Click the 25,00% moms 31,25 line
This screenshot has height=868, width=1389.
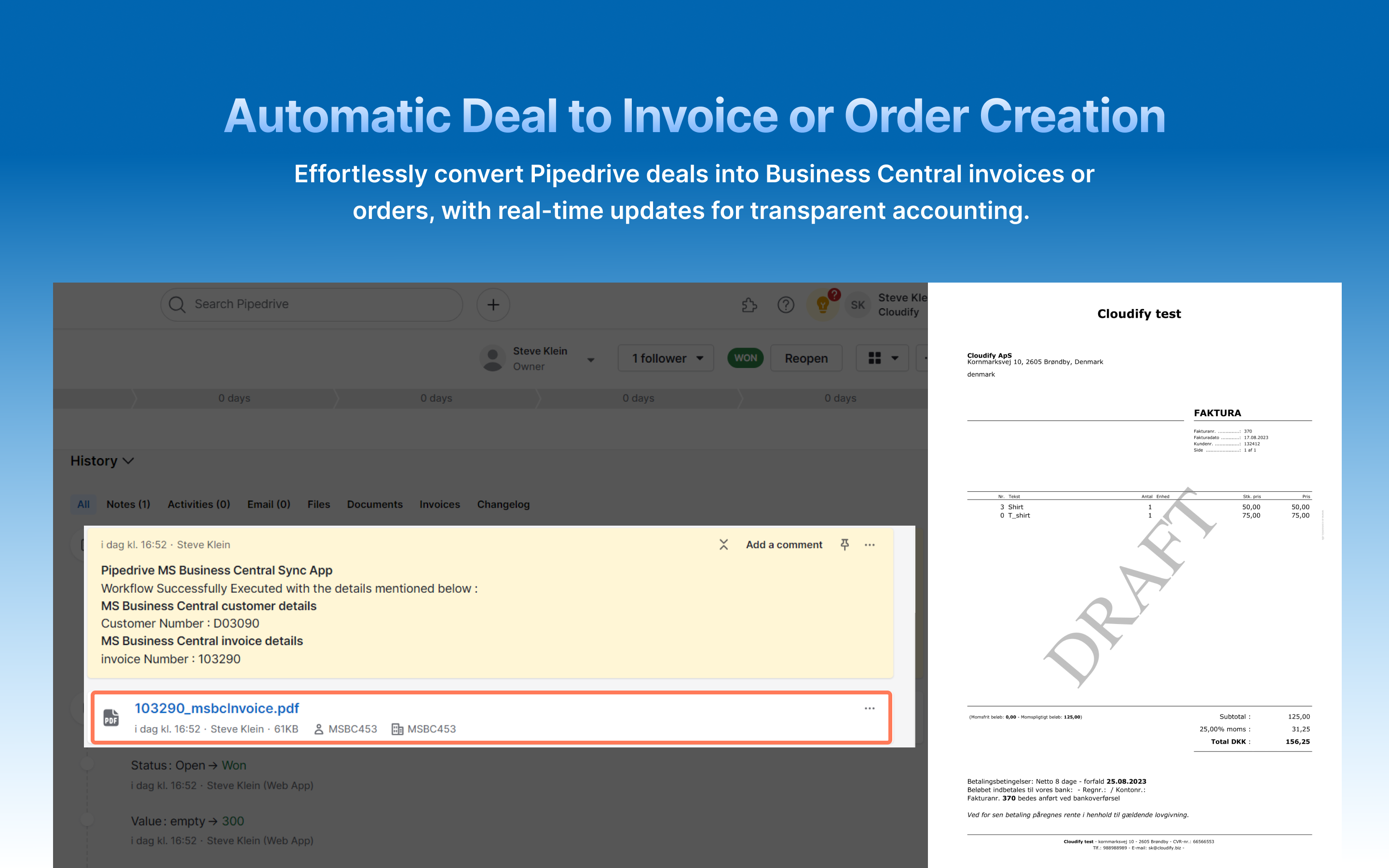(x=1254, y=729)
